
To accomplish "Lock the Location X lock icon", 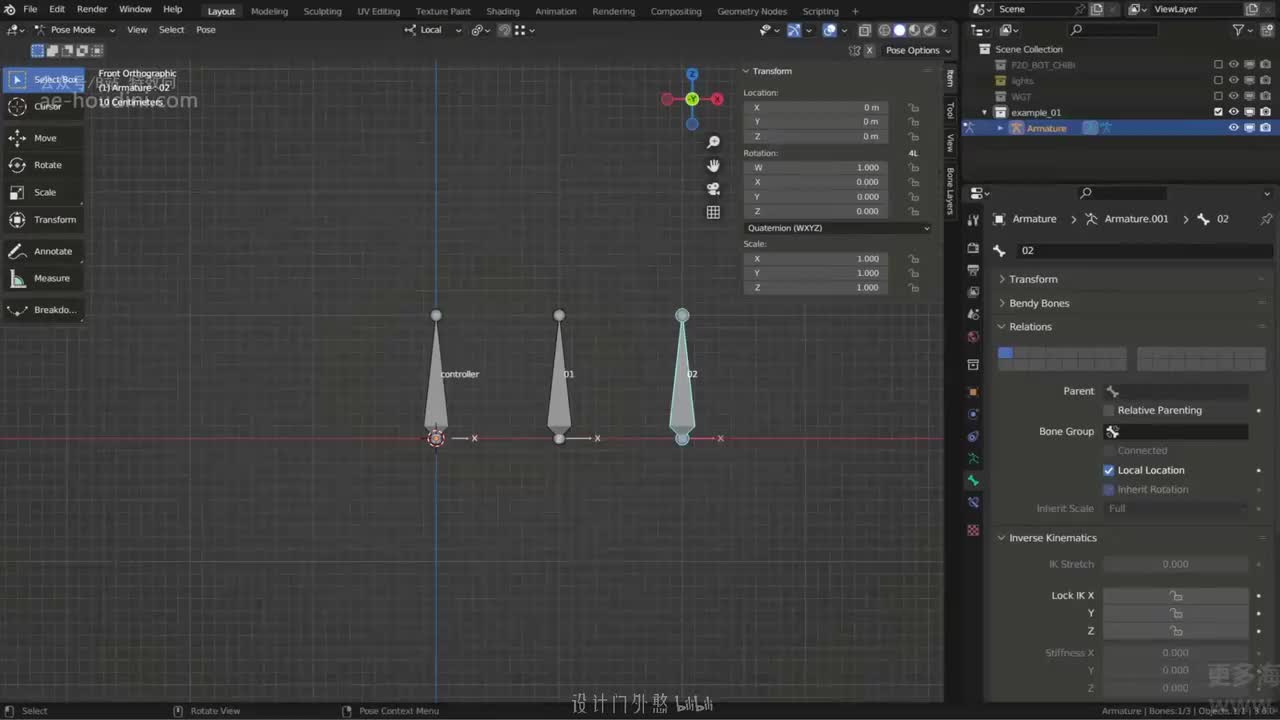I will pyautogui.click(x=913, y=108).
